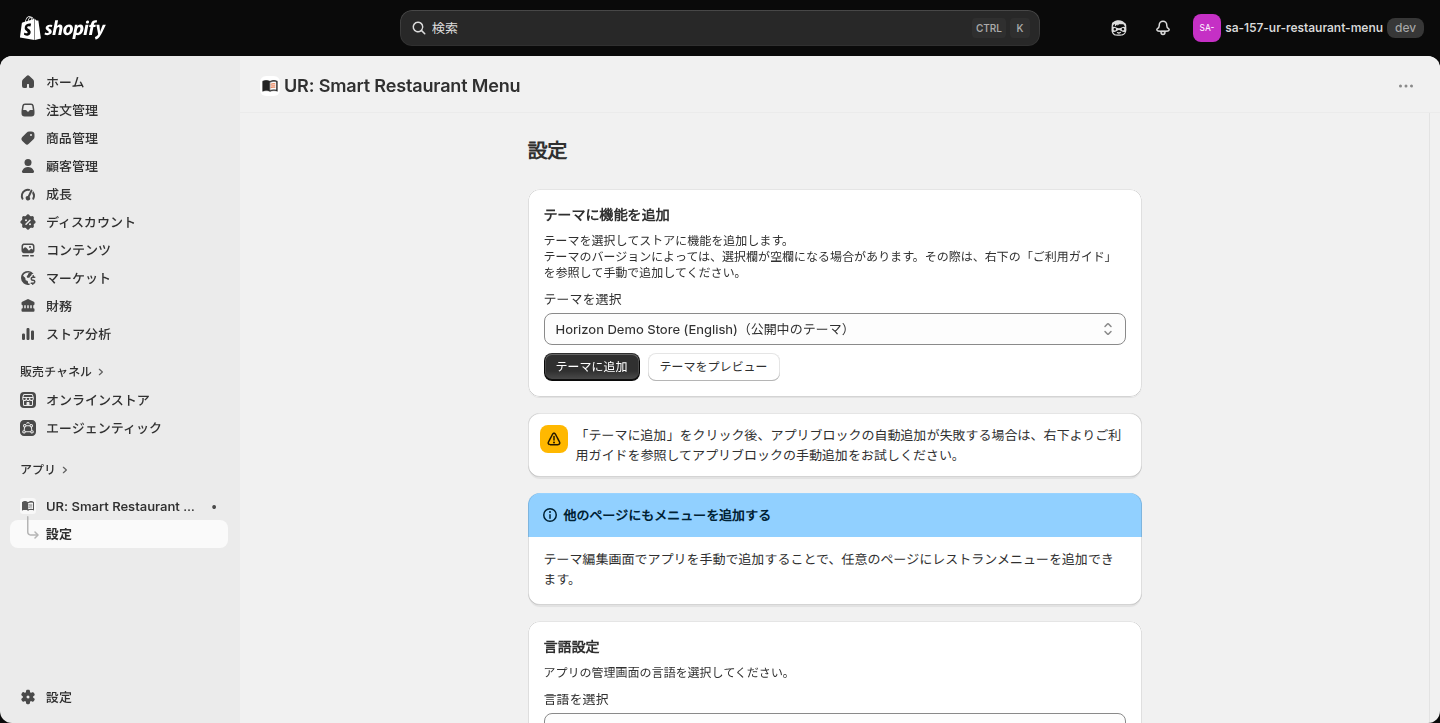1440x723 pixels.
Task: Click the 顧客管理 person icon
Action: [x=28, y=166]
